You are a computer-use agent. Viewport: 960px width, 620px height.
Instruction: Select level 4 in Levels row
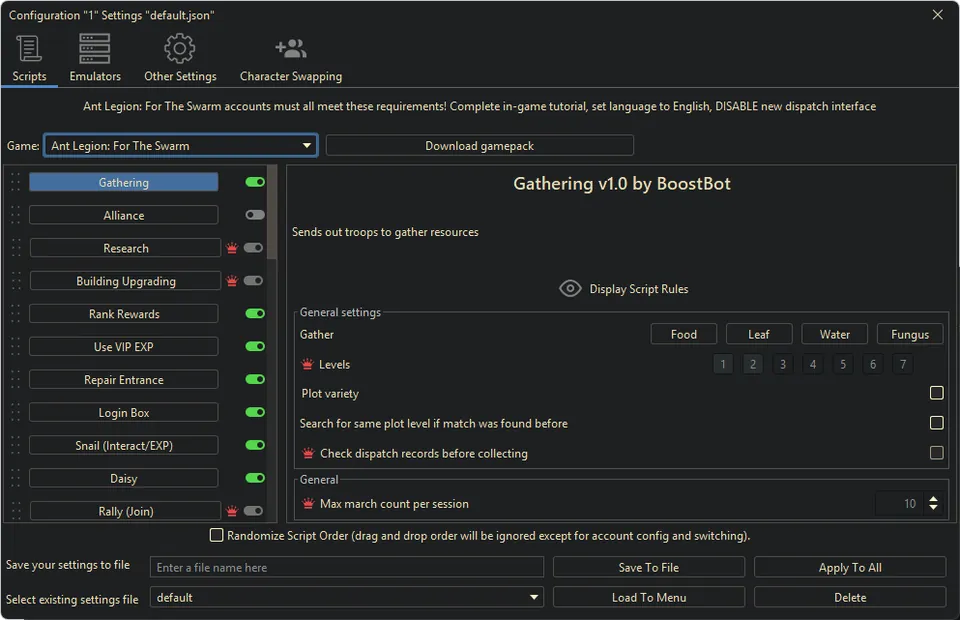[x=813, y=364]
